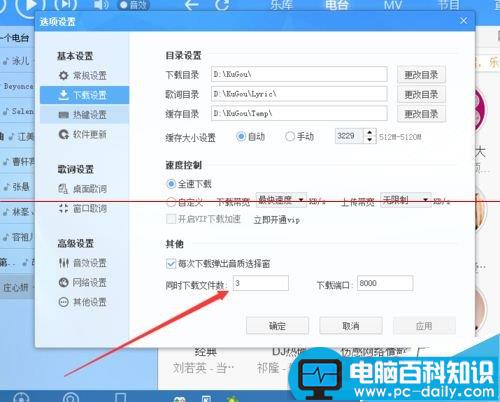Switch to 电台 tab
Viewport: 500px width, 402px height.
[337, 5]
